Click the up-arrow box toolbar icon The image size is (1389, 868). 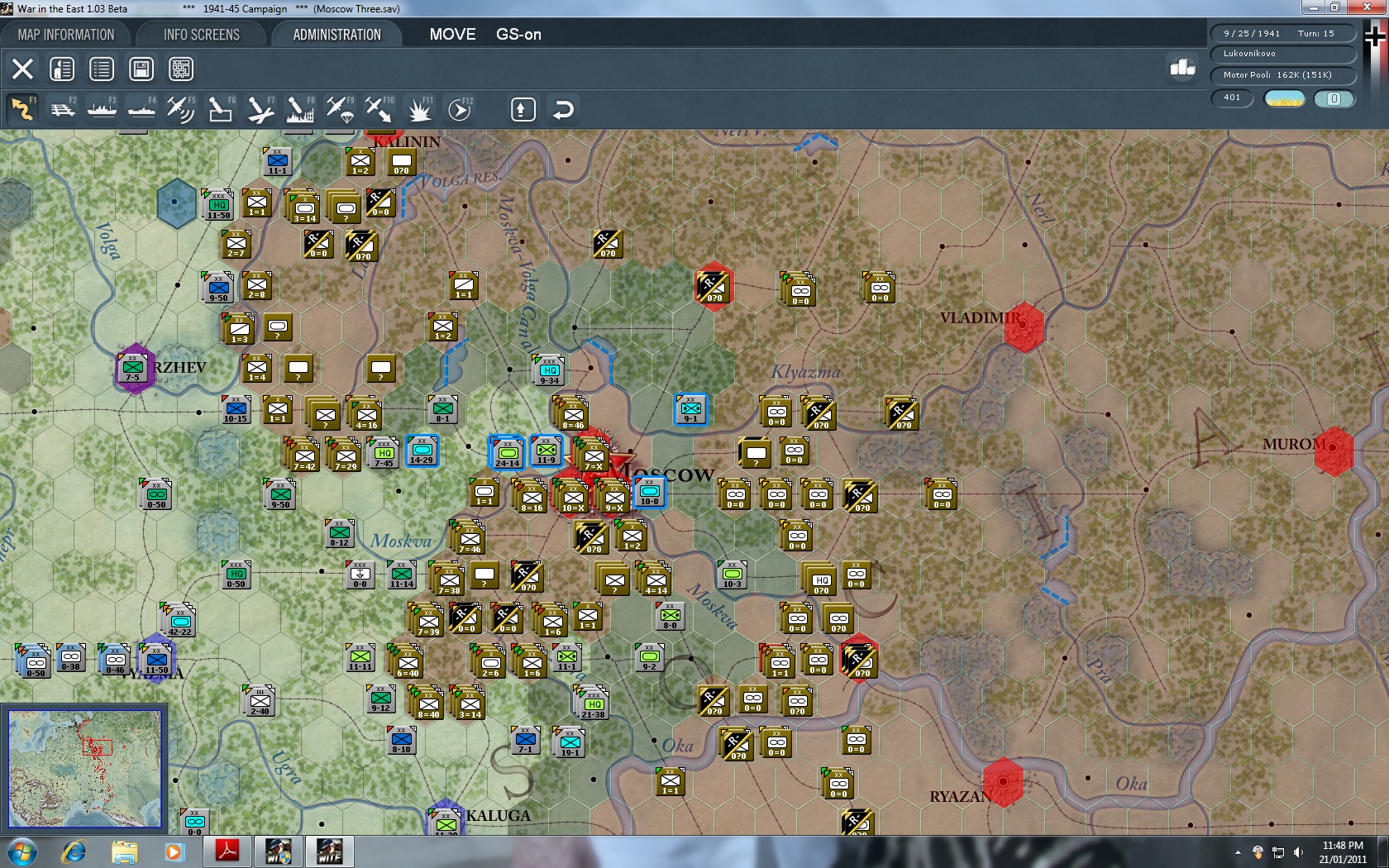click(x=523, y=109)
